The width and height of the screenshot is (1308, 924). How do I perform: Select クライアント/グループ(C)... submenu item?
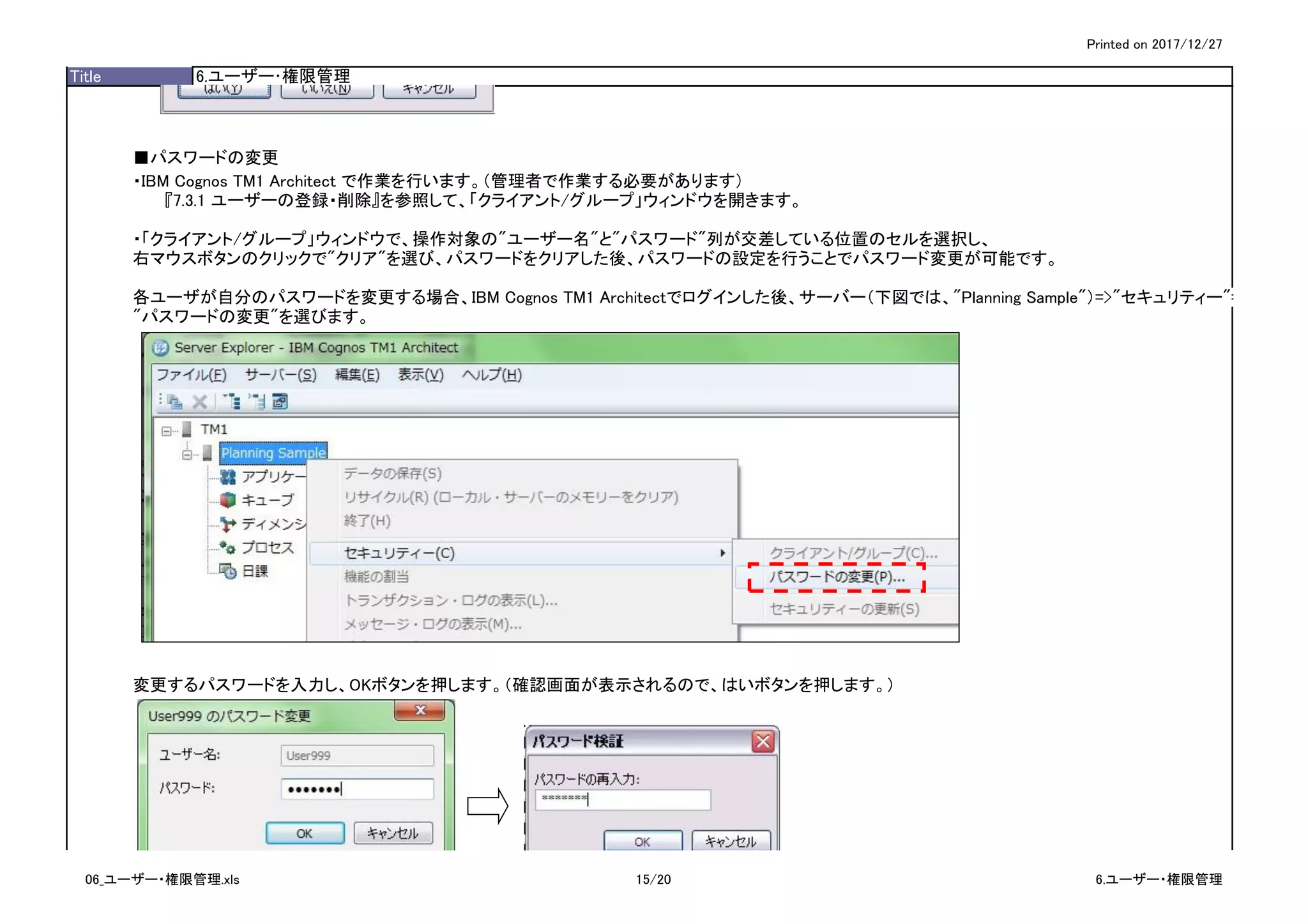click(853, 553)
